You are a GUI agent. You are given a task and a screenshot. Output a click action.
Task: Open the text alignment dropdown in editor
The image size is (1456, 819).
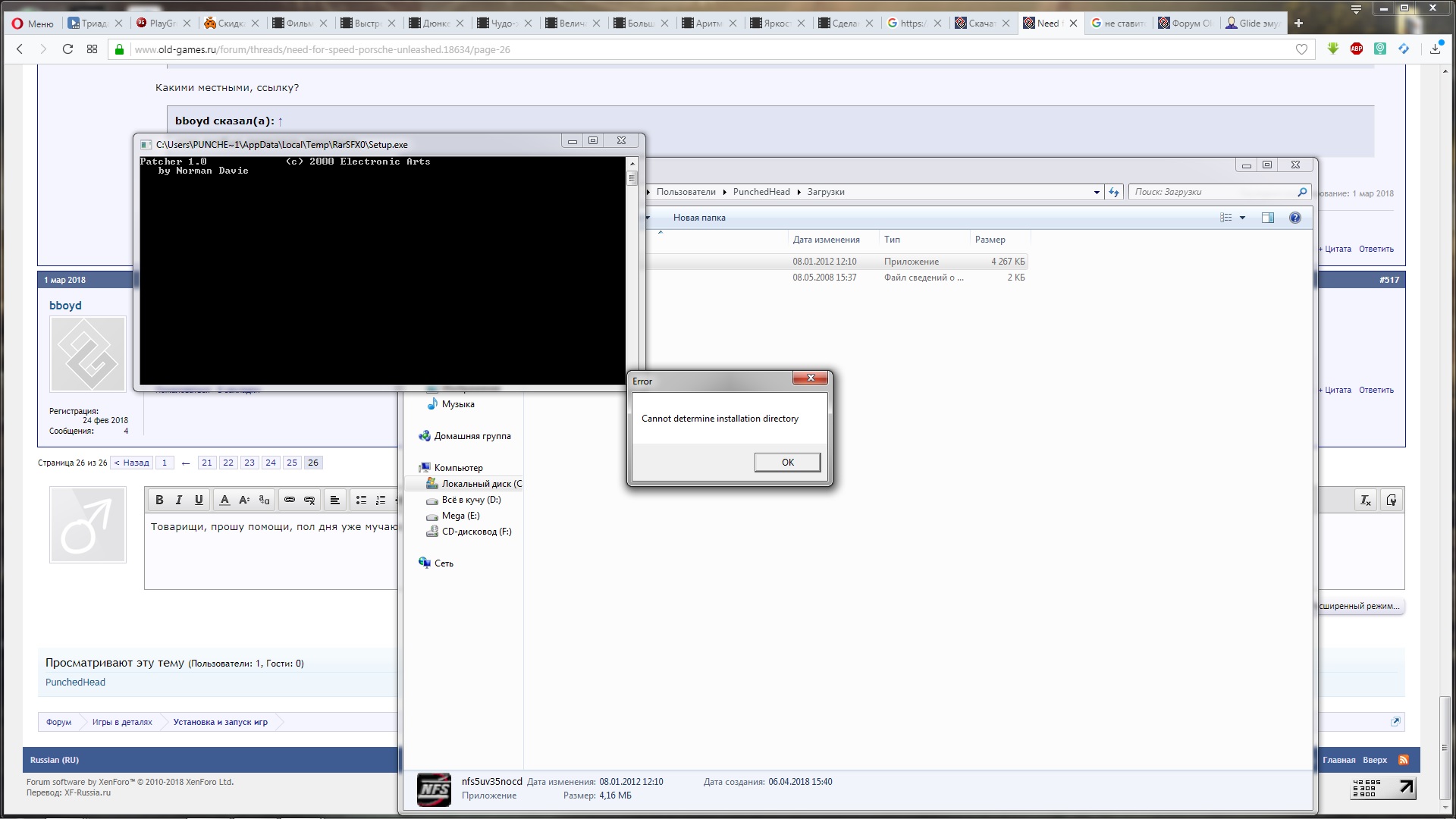(334, 500)
